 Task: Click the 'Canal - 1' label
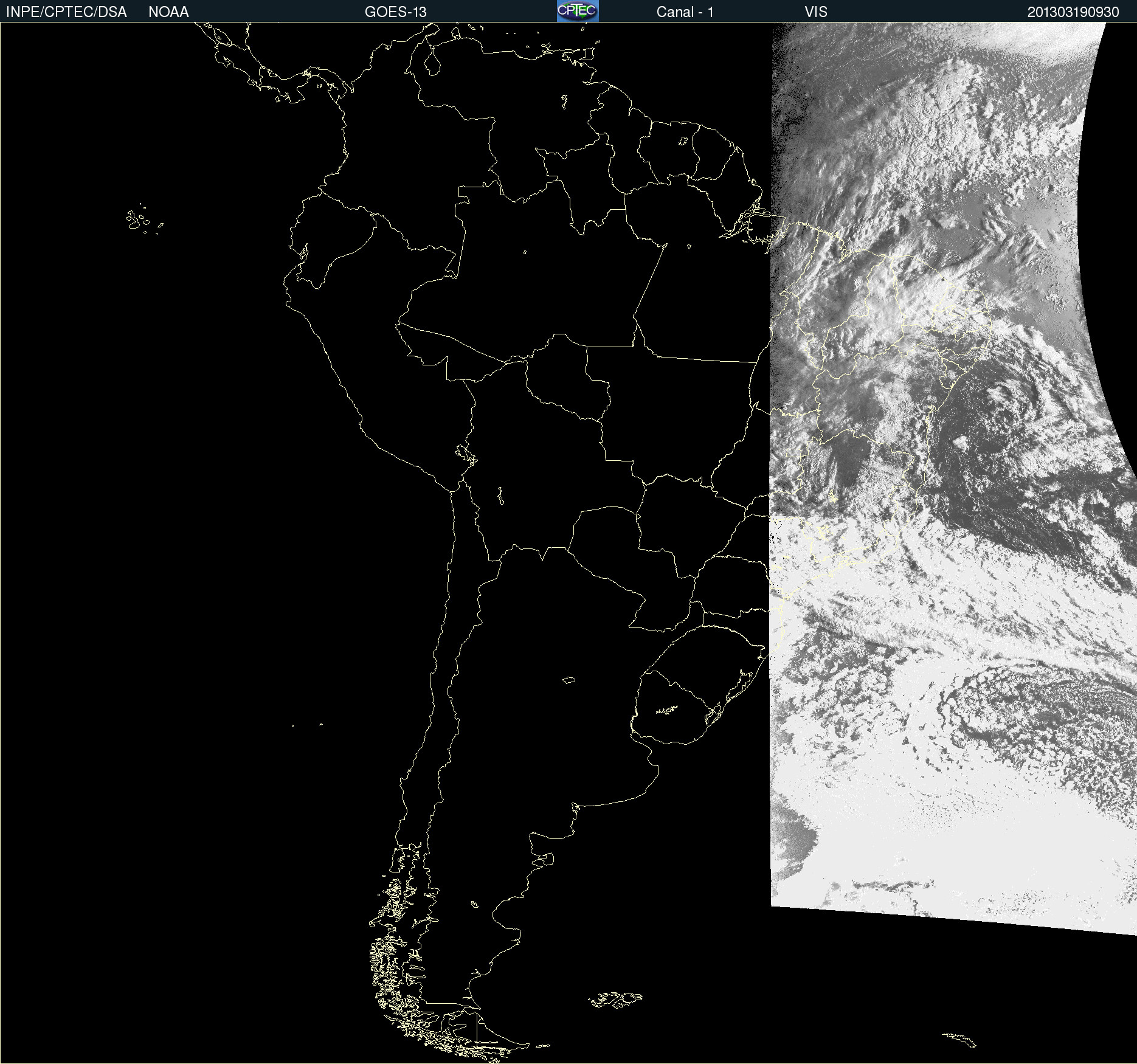685,12
